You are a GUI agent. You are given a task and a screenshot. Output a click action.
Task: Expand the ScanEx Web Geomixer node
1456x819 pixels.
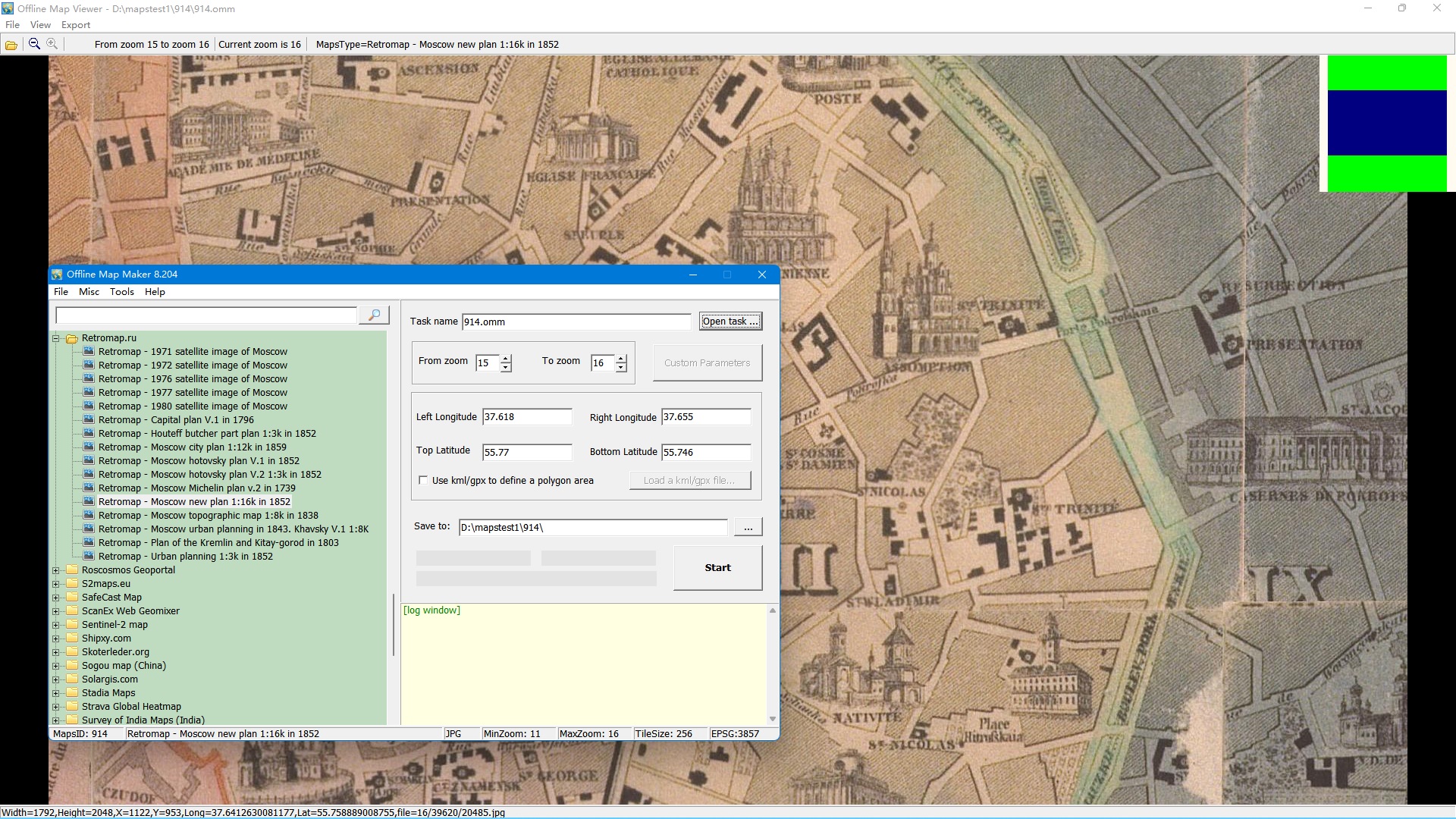[55, 611]
